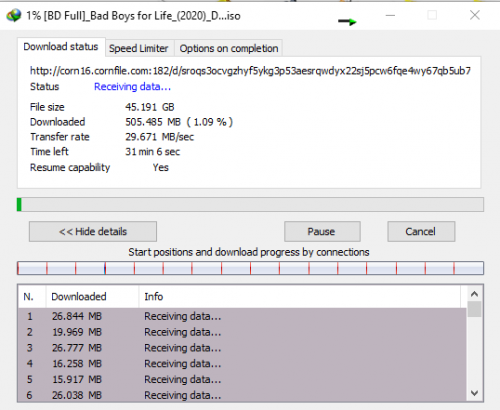500x410 pixels.
Task: Click the Hide details button
Action: [93, 231]
